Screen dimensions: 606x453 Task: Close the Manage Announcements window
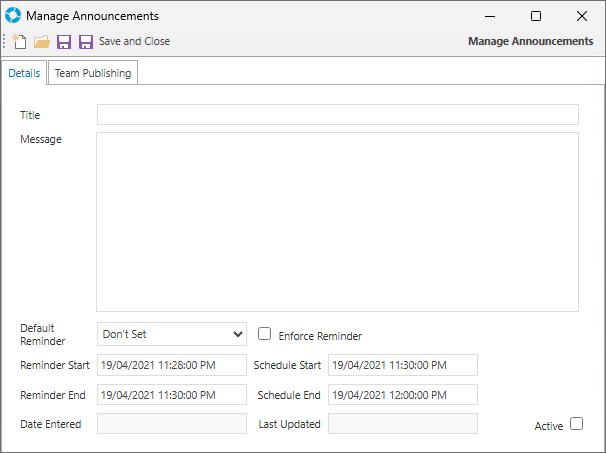(x=582, y=16)
